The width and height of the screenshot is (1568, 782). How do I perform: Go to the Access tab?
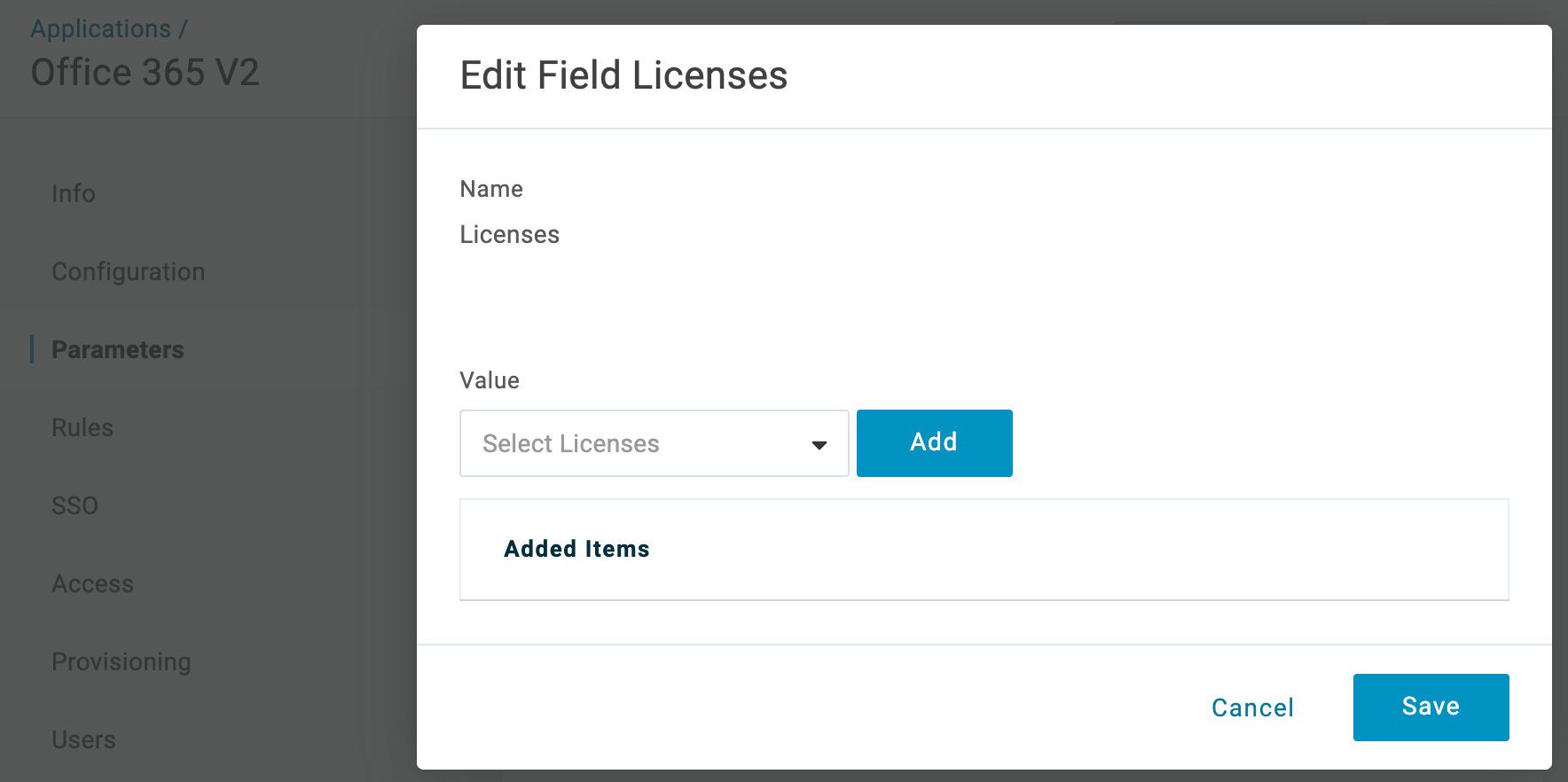(x=92, y=583)
